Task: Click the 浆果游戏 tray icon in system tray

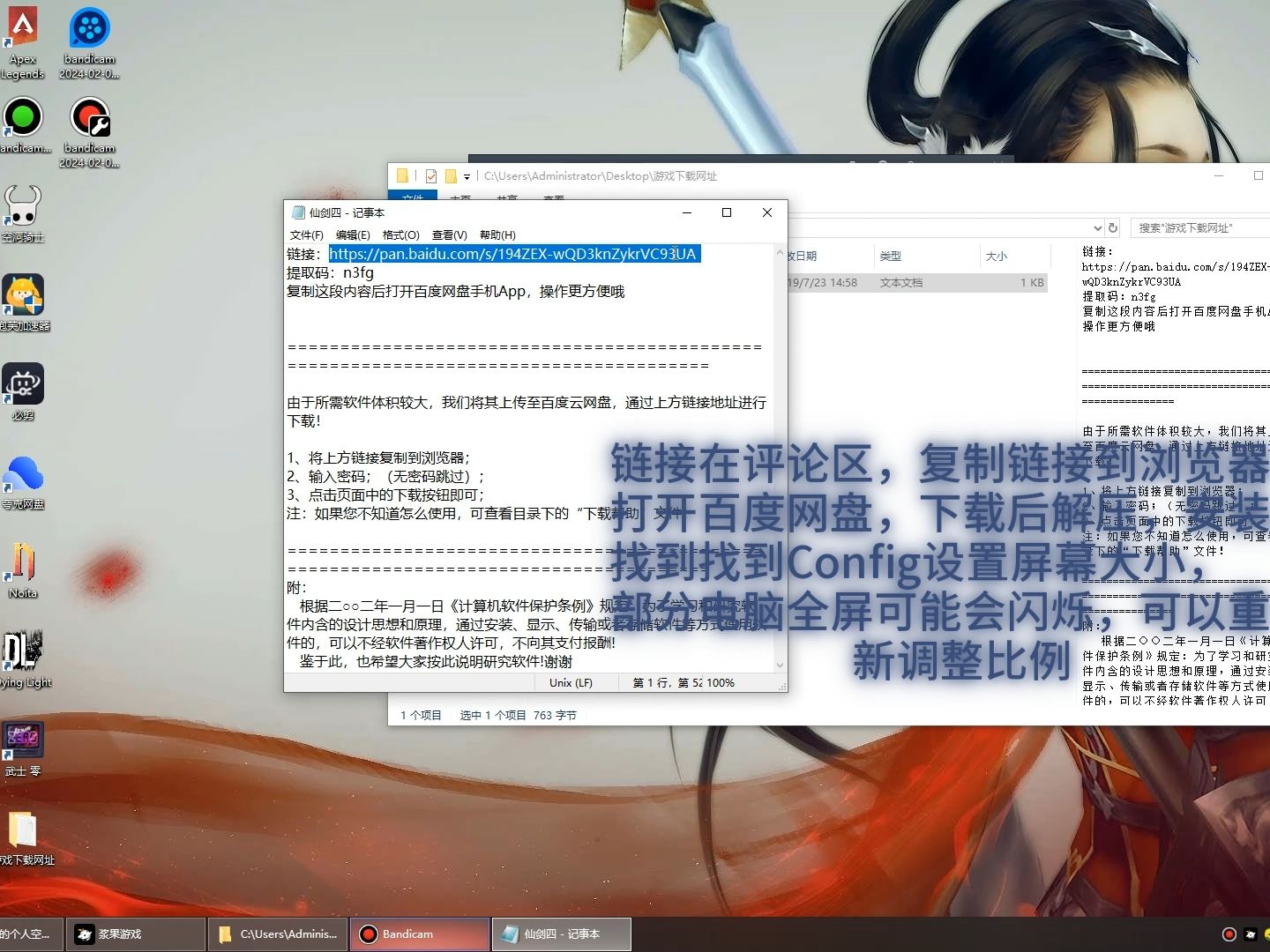Action: (x=1251, y=933)
